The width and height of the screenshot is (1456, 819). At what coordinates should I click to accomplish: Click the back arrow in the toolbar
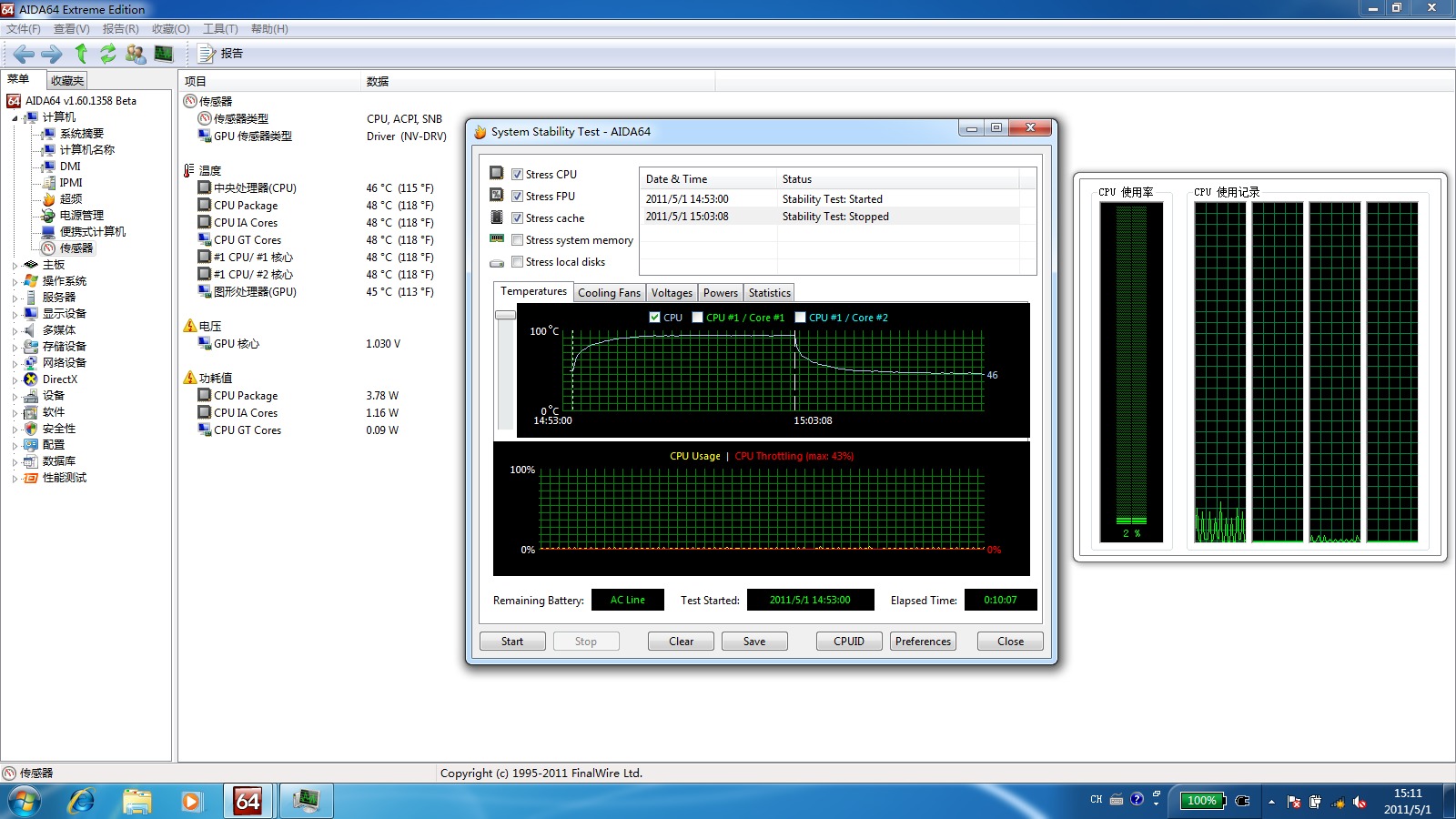pyautogui.click(x=24, y=54)
